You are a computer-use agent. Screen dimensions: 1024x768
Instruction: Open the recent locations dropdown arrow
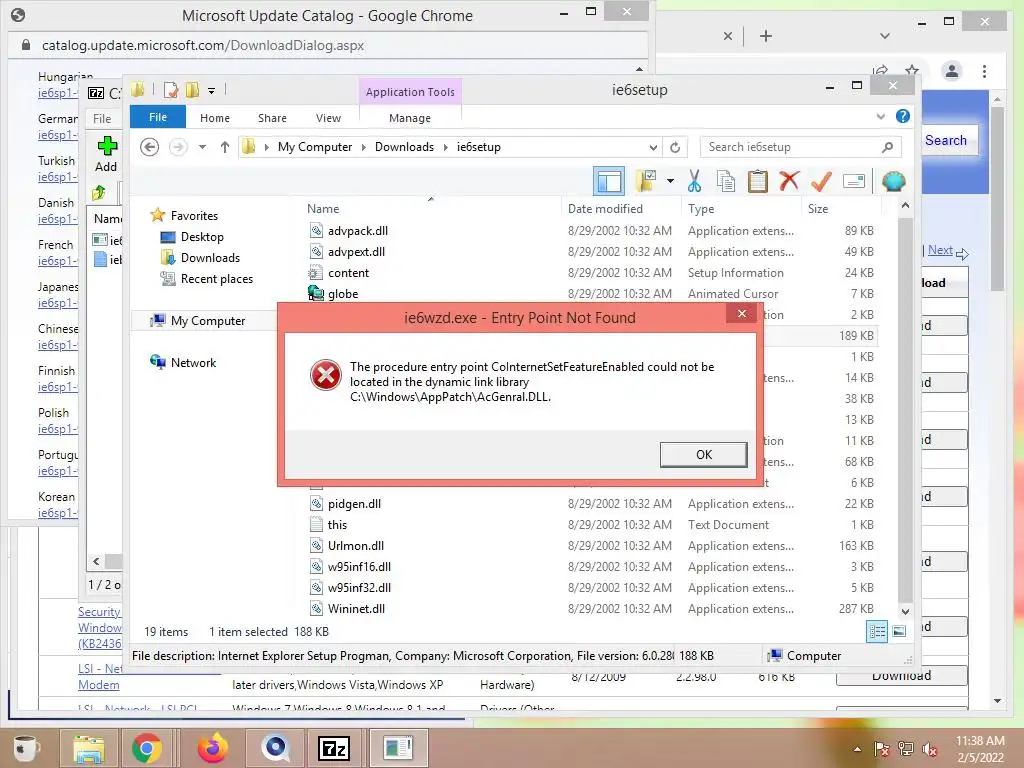coord(202,147)
